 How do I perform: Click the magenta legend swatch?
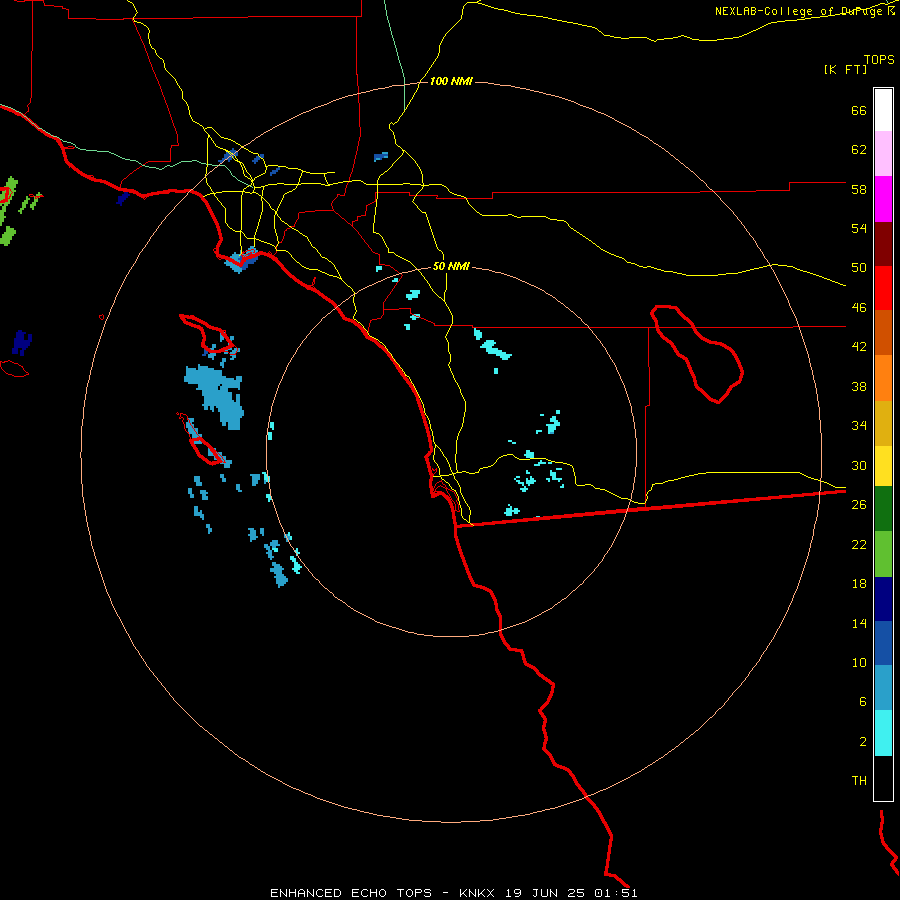(883, 199)
